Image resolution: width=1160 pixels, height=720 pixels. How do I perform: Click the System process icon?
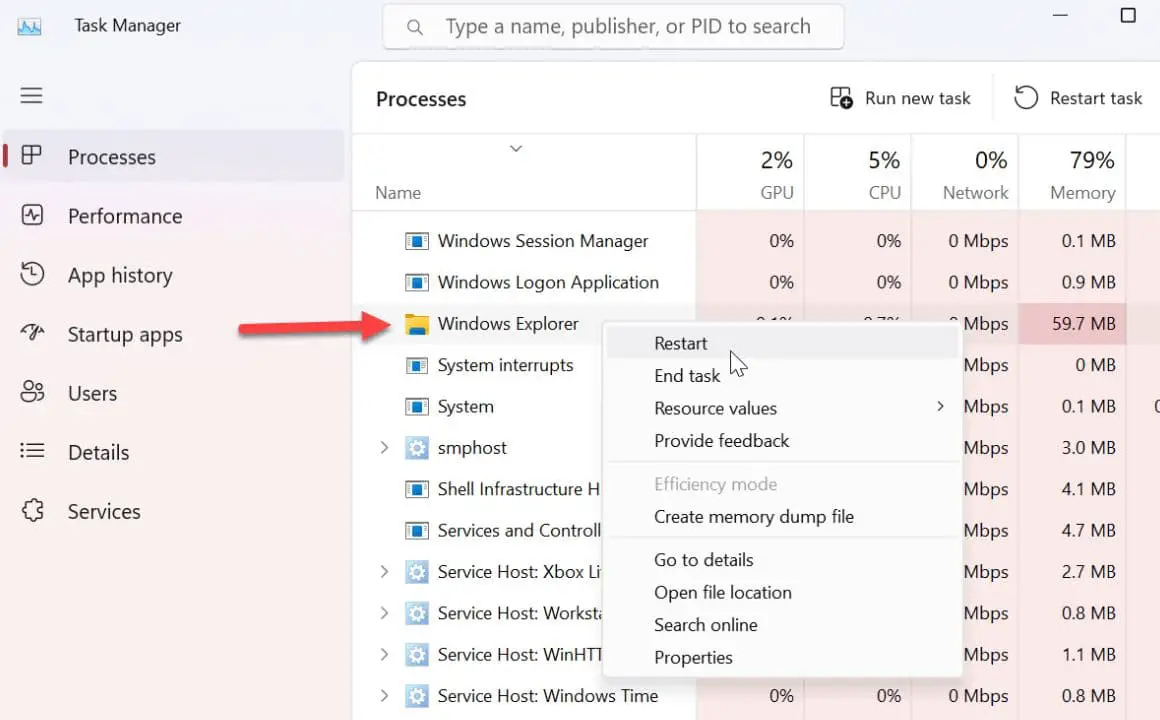(x=417, y=407)
